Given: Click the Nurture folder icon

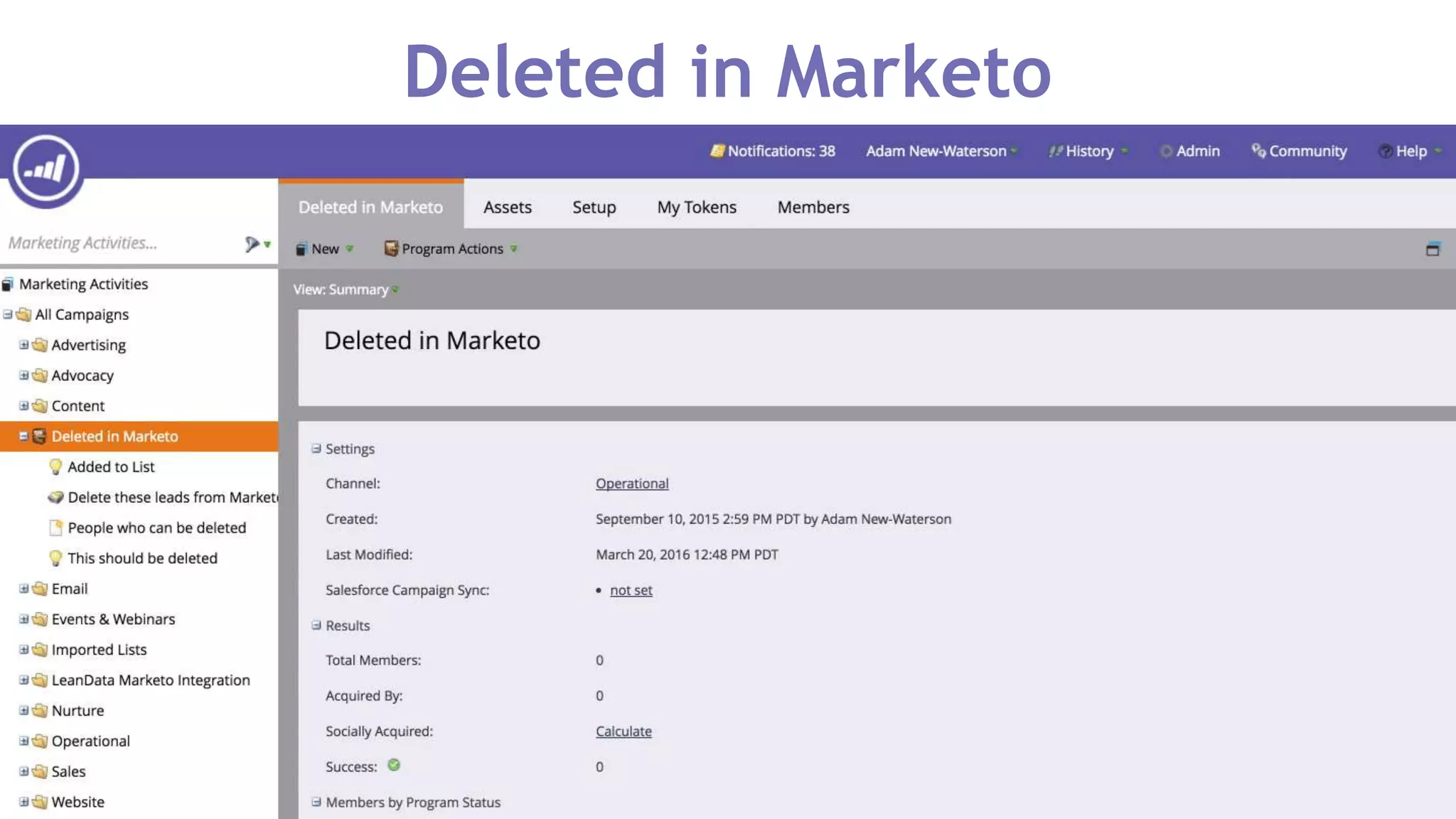Looking at the screenshot, I should pyautogui.click(x=41, y=711).
